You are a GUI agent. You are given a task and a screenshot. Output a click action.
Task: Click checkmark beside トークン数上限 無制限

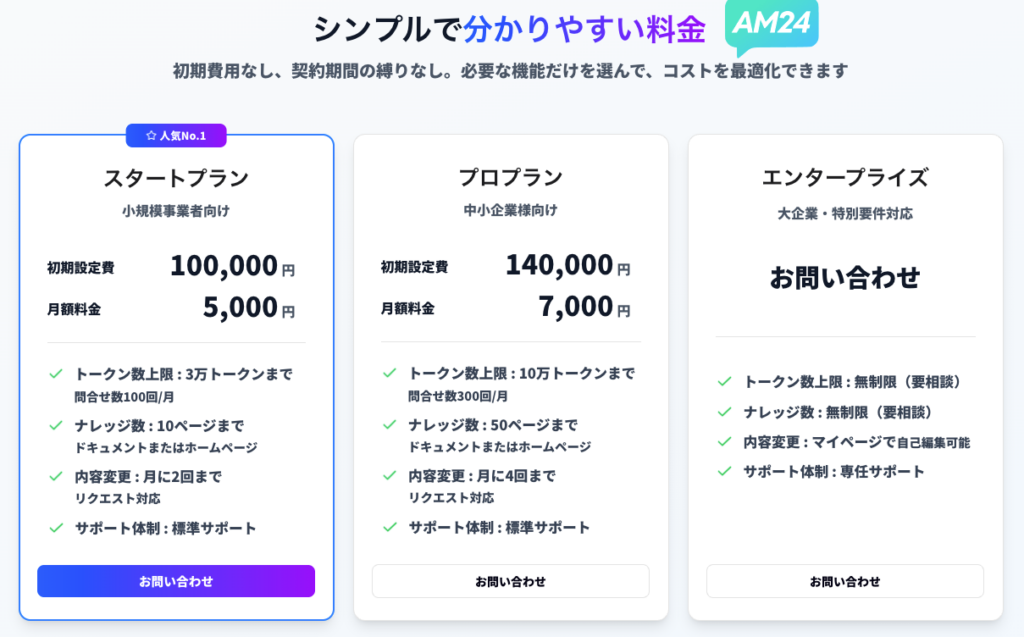point(724,382)
